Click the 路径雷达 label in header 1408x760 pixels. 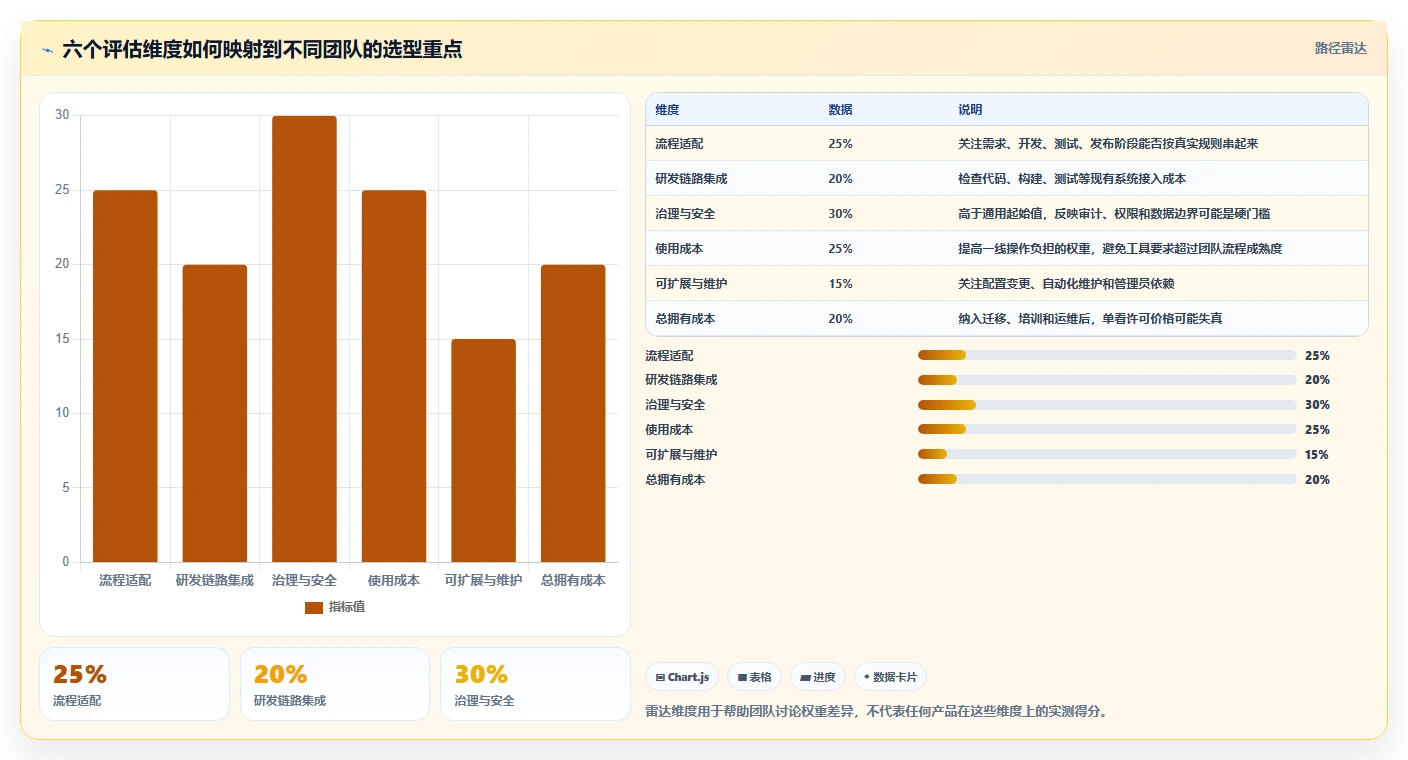coord(1340,48)
